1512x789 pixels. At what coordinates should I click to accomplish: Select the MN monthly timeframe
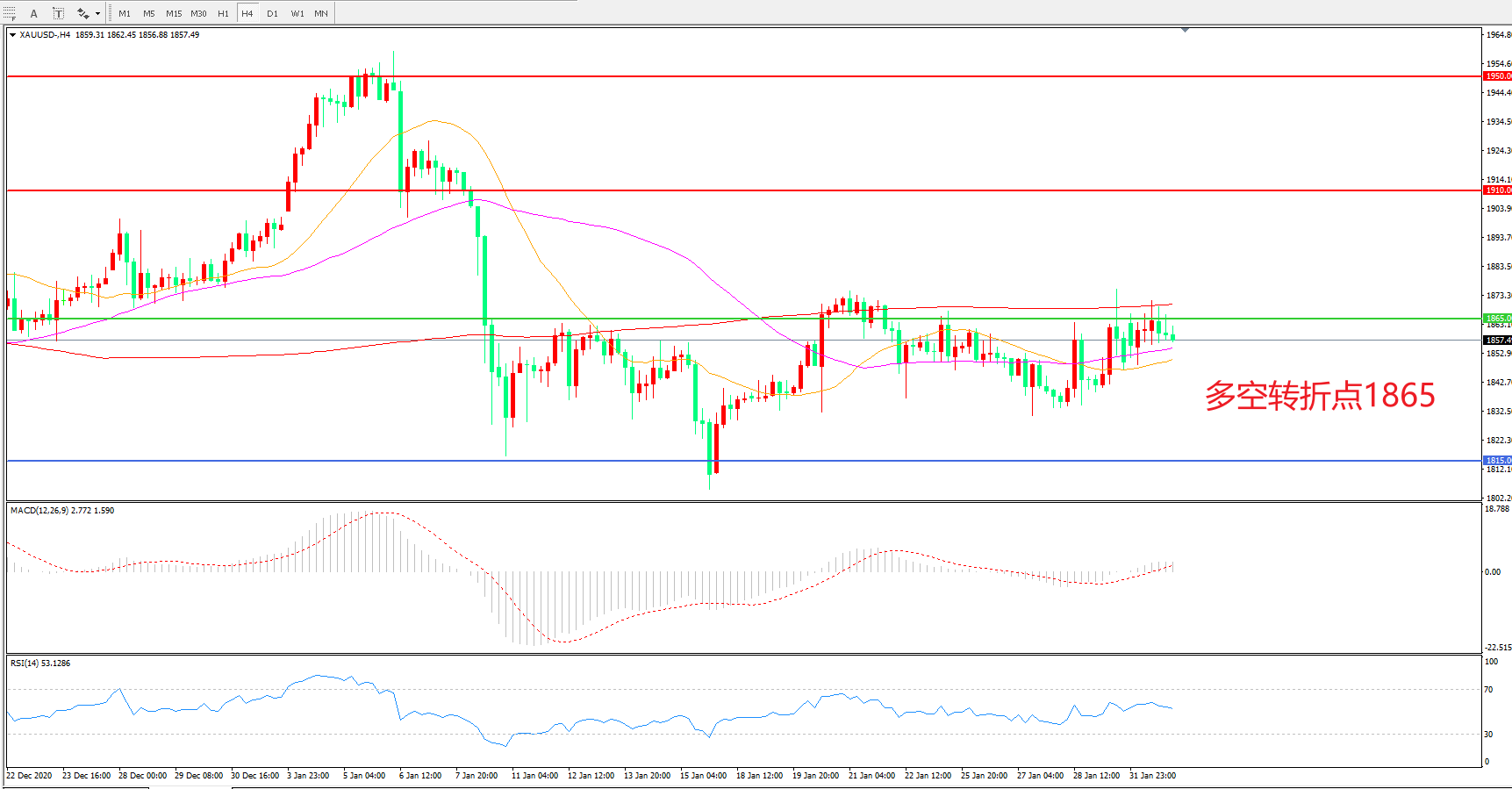click(321, 13)
